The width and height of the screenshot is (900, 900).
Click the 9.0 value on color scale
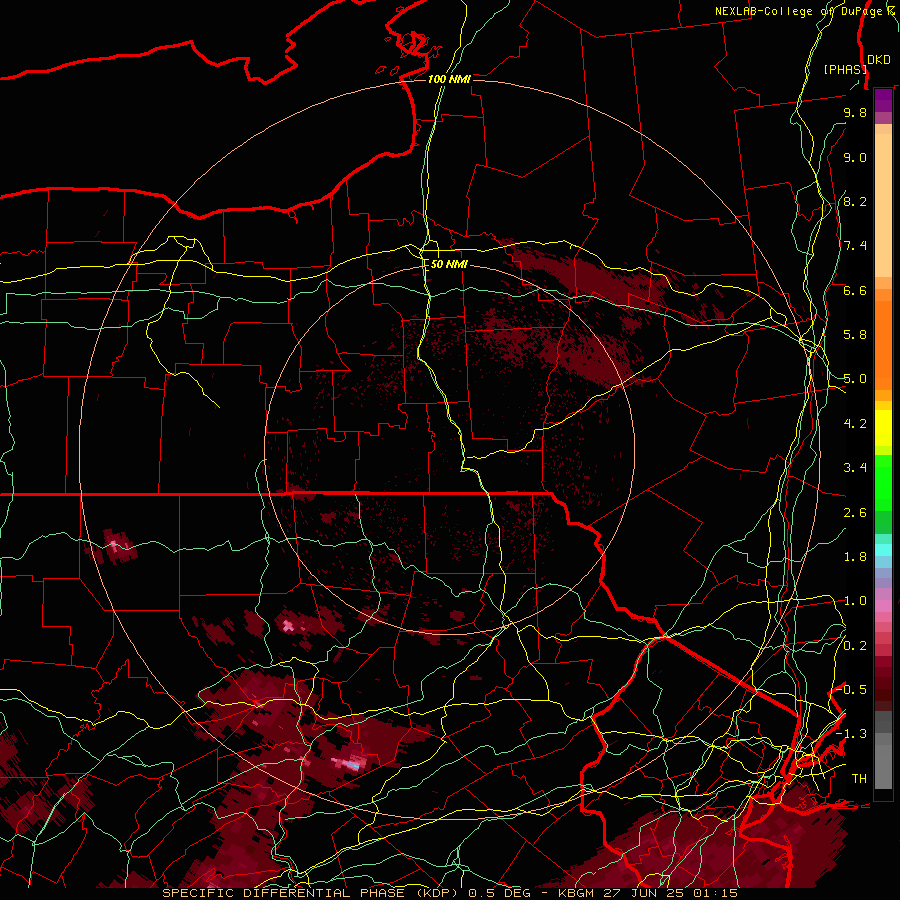(x=855, y=157)
